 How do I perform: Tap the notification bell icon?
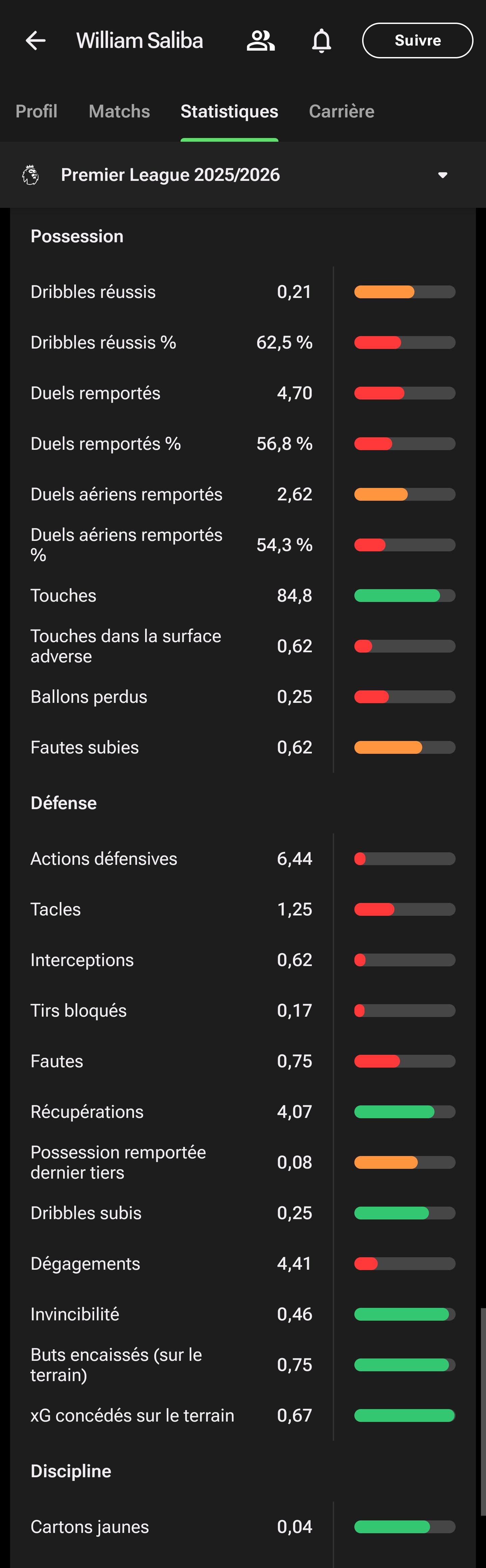[322, 41]
